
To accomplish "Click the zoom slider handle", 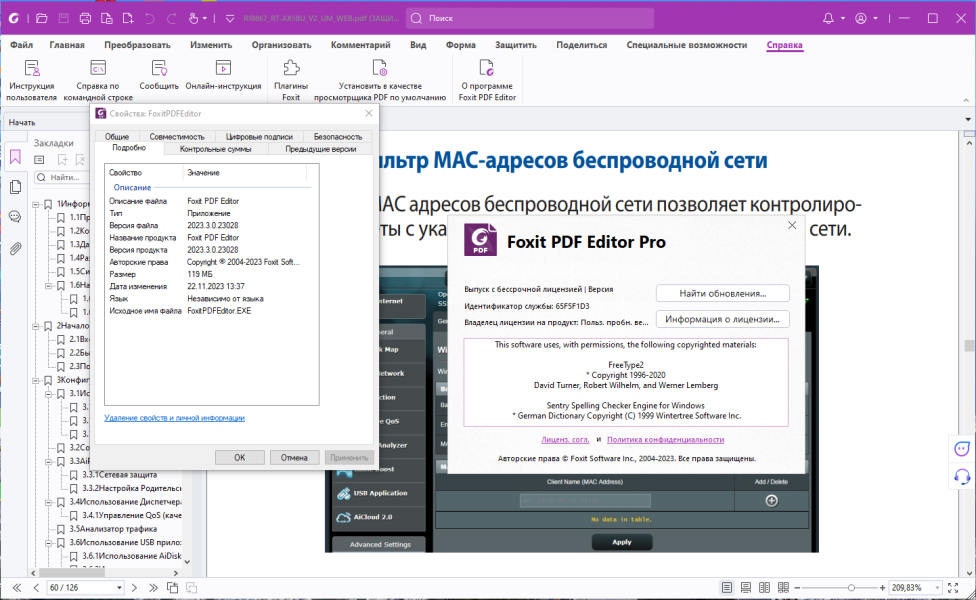I will point(851,588).
